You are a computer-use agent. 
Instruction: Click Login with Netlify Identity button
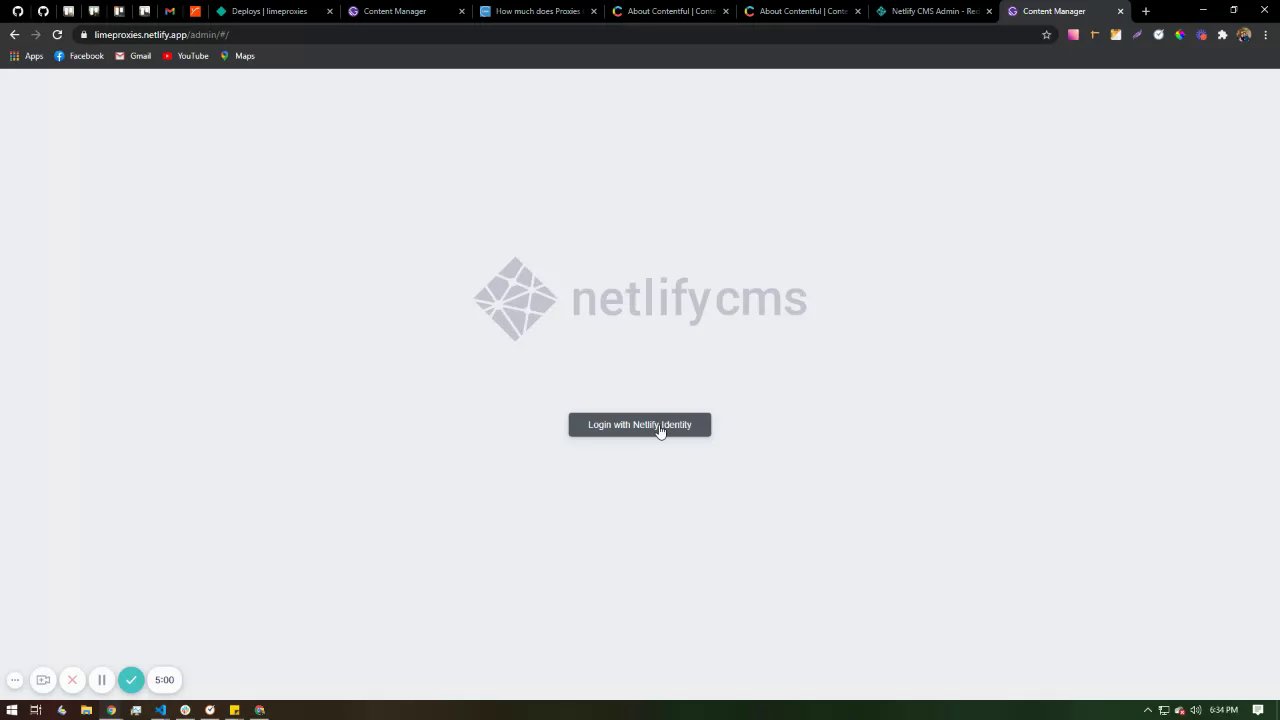640,425
